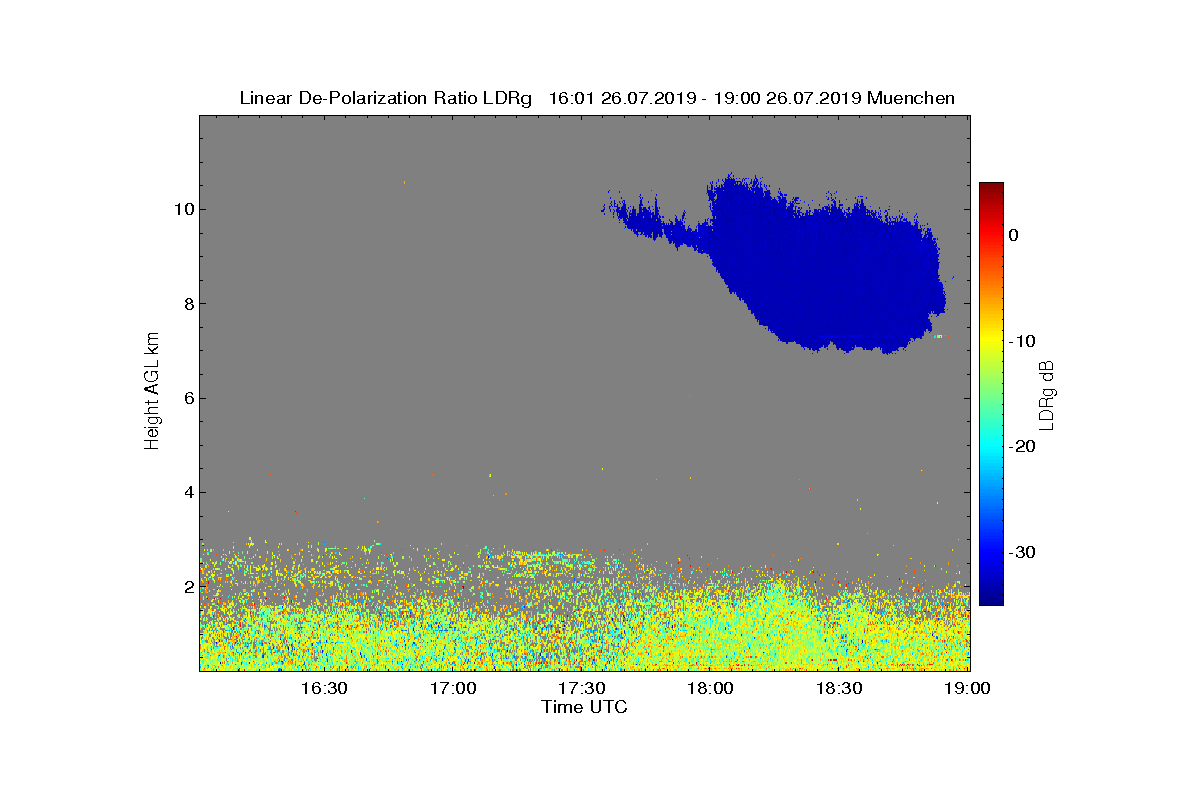Click the dark blue bottom of the colorbar
The height and width of the screenshot is (800, 1200).
tap(991, 598)
